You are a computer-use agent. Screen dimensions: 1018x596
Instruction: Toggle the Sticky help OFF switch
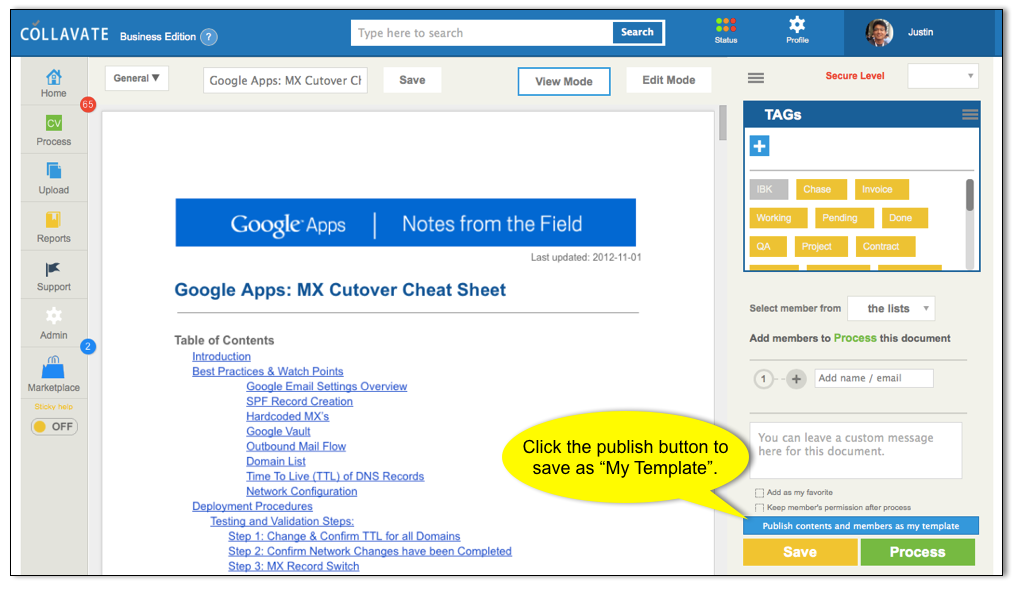[55, 427]
